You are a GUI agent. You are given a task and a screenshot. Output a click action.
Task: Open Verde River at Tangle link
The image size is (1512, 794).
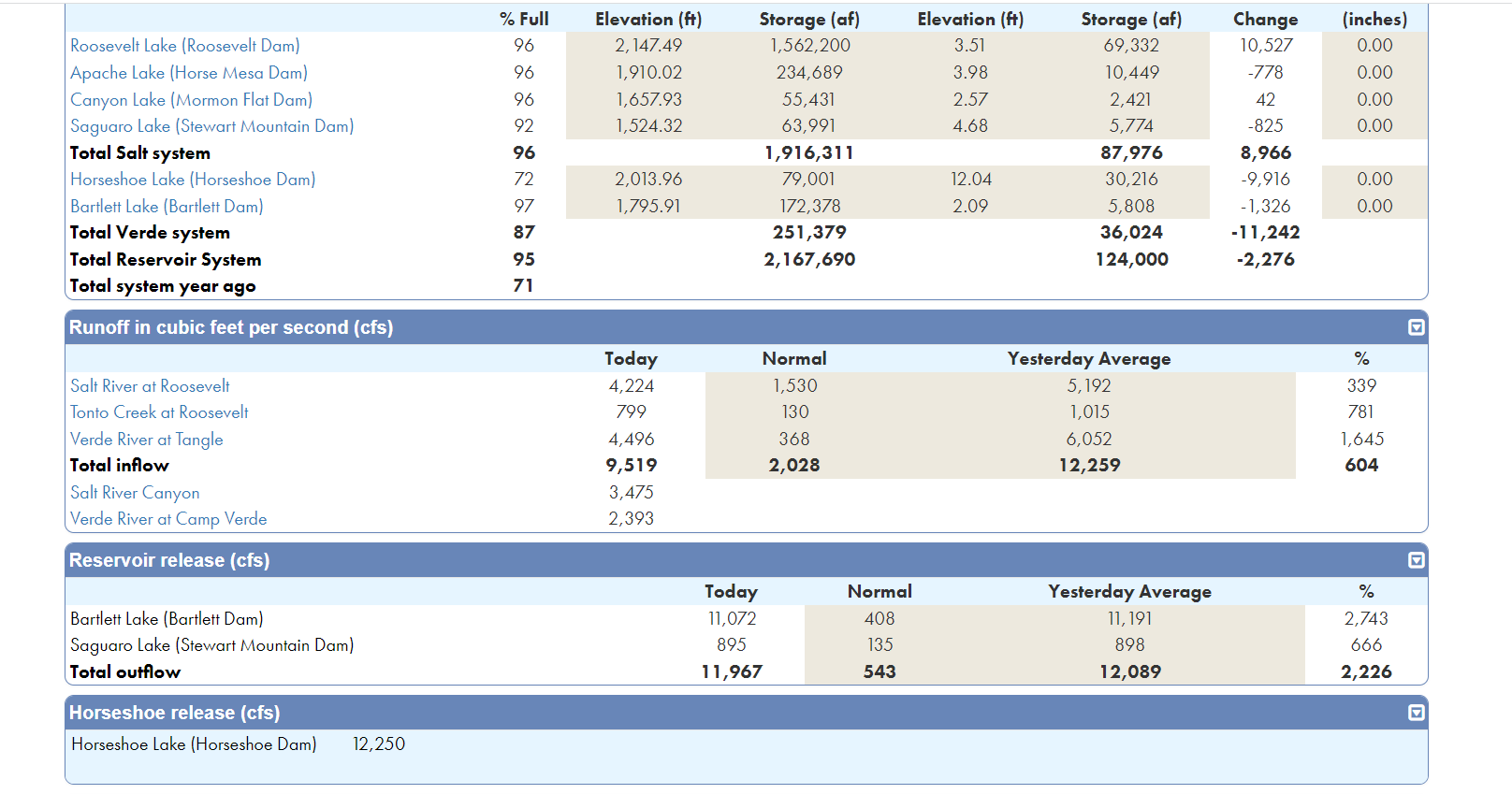click(147, 440)
